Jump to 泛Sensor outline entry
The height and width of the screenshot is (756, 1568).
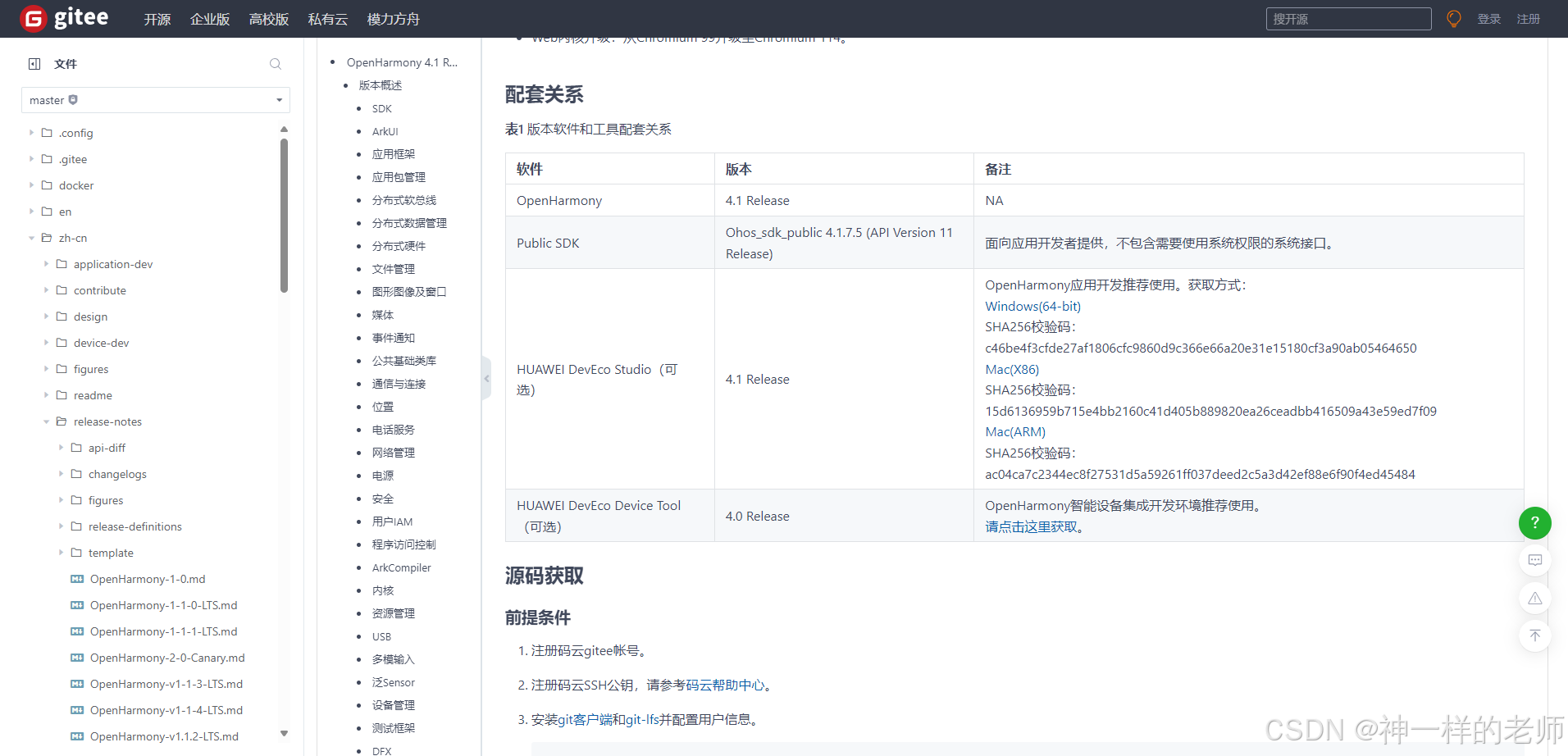(394, 682)
